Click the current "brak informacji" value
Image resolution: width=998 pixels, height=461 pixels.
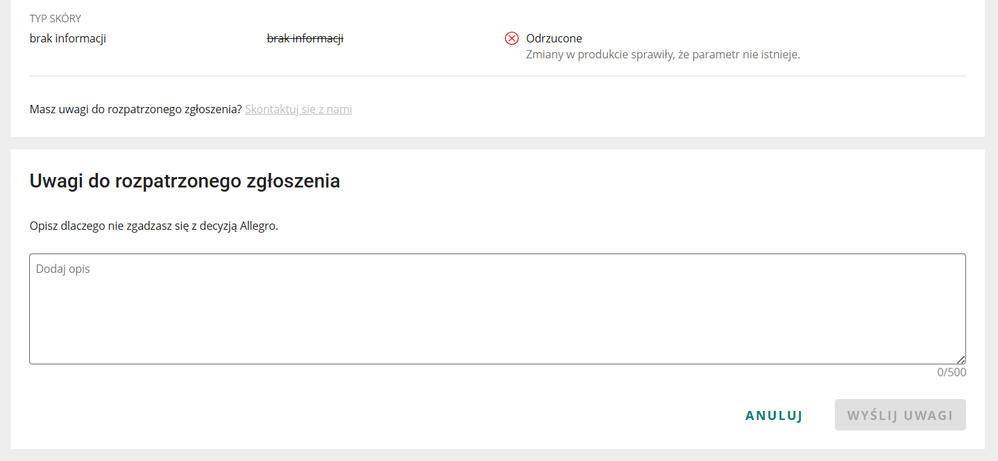point(68,38)
